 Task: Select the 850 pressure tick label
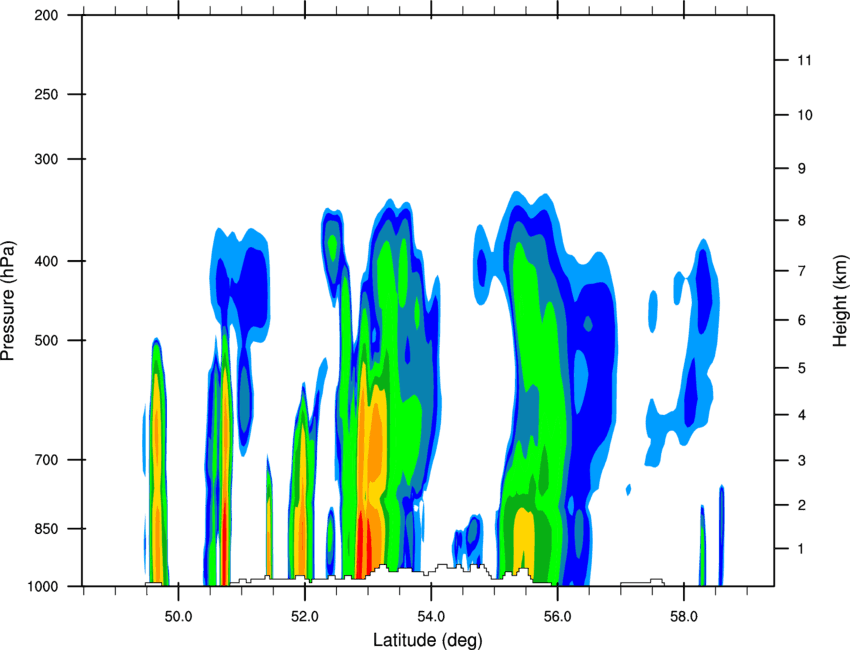(x=46, y=529)
